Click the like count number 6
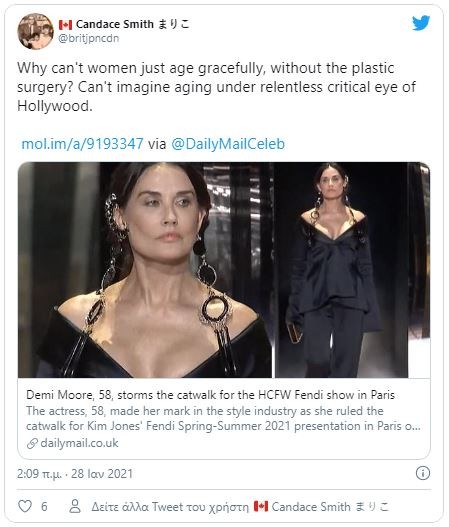449x527 pixels. pyautogui.click(x=44, y=506)
